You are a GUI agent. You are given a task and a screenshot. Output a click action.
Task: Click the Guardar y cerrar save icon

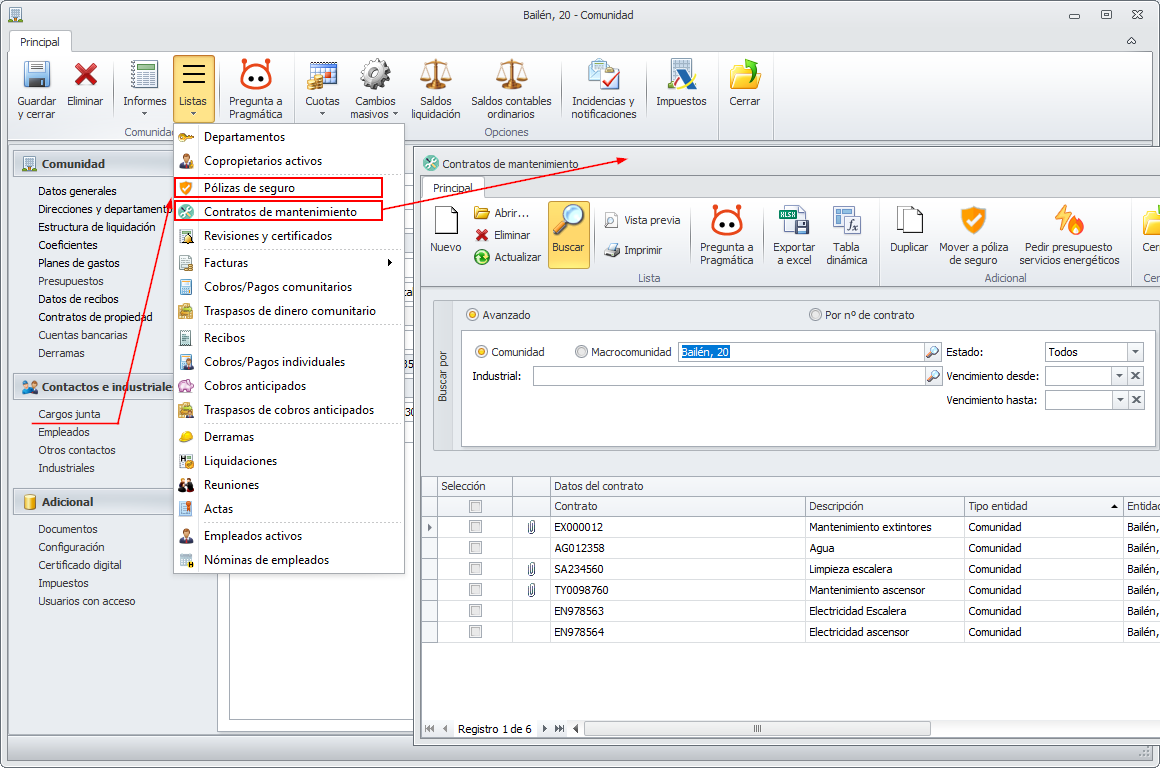point(37,76)
